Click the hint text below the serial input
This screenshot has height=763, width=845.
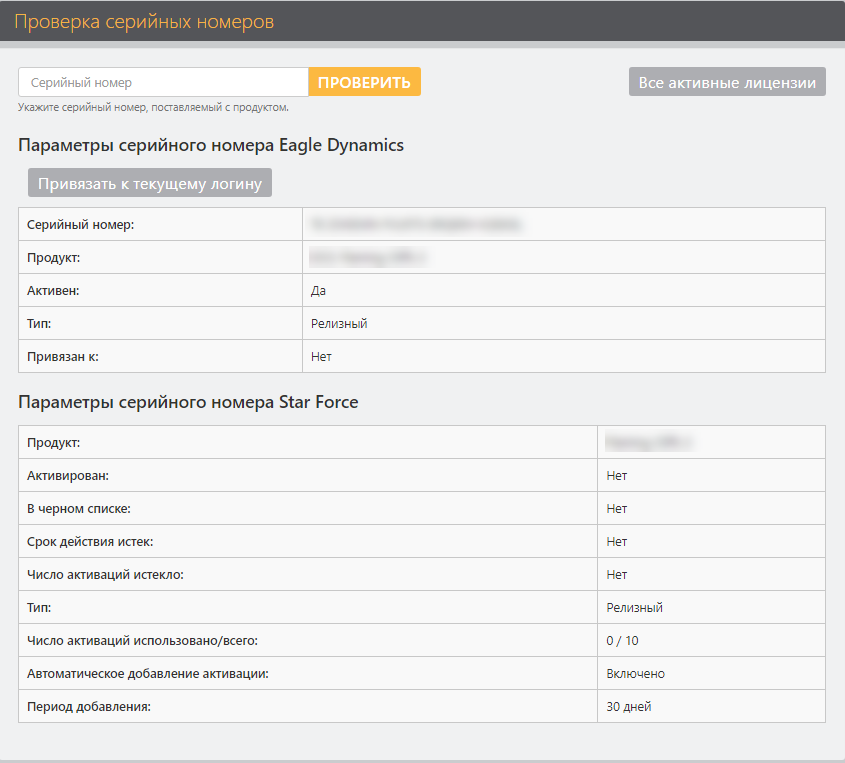pyautogui.click(x=153, y=107)
